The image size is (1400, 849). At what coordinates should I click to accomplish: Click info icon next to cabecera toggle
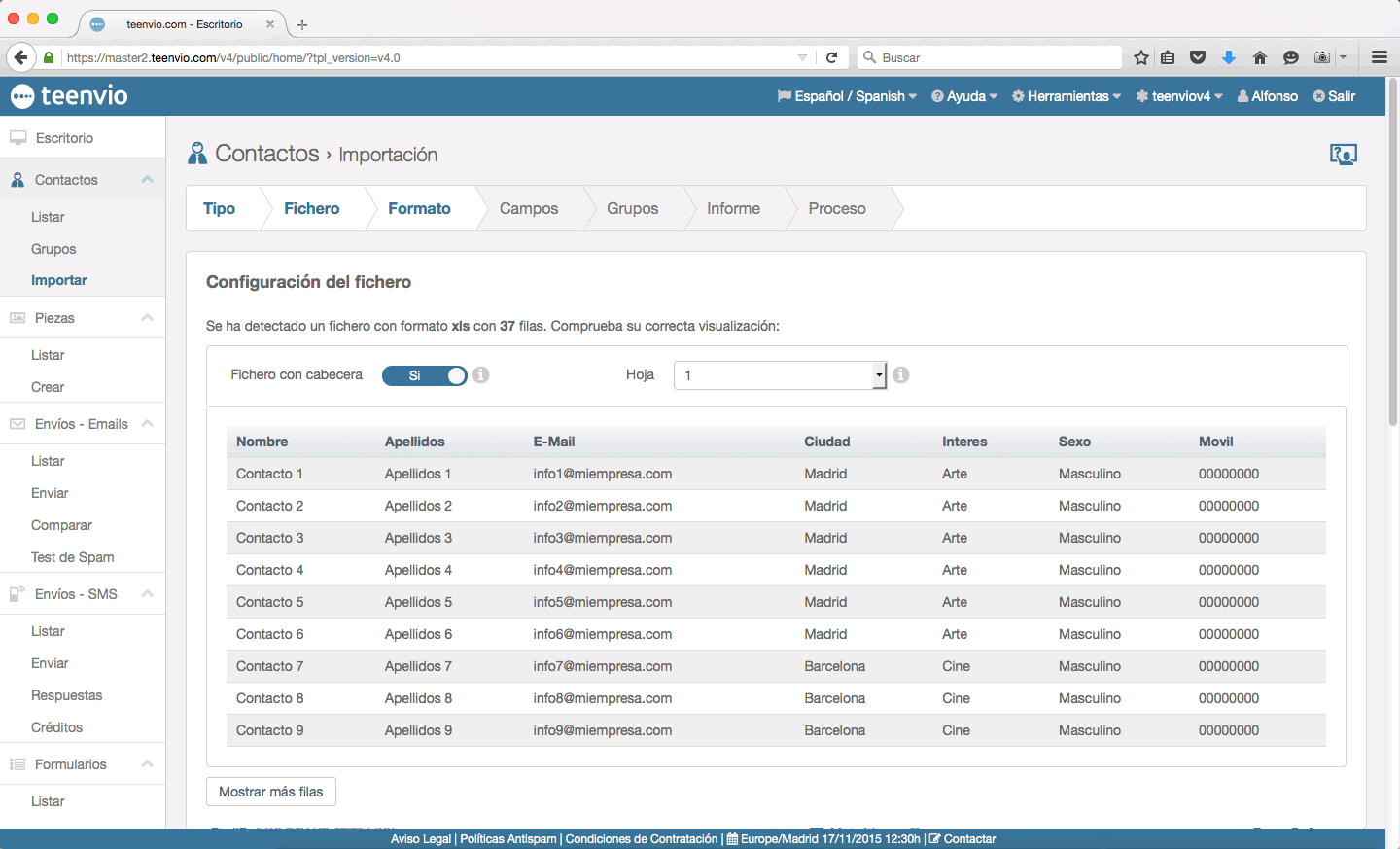click(x=481, y=375)
